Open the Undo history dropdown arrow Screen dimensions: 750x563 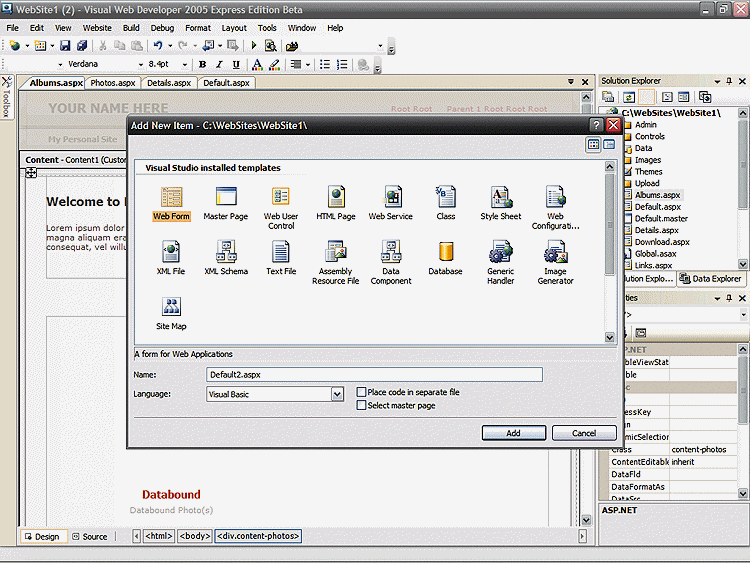click(x=170, y=46)
